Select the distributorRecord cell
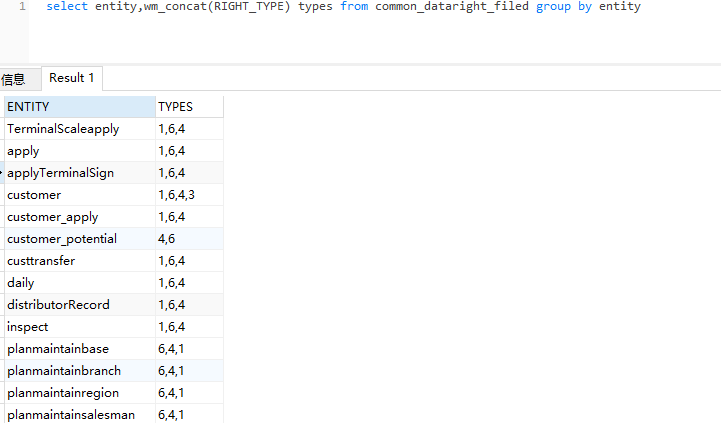The image size is (721, 423). click(x=80, y=305)
